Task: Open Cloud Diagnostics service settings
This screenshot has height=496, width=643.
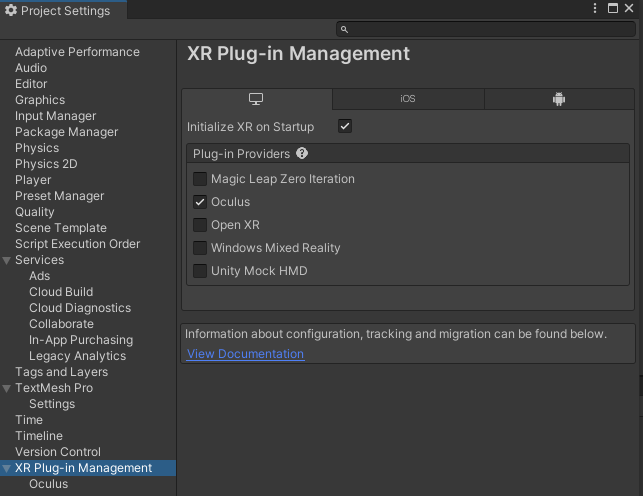Action: [80, 307]
